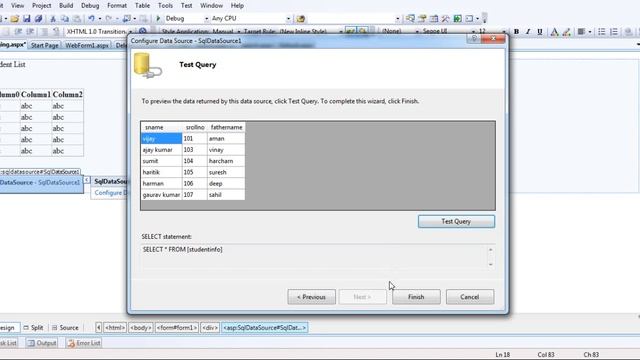Click the <html> tag in tag navigator

tap(115, 328)
